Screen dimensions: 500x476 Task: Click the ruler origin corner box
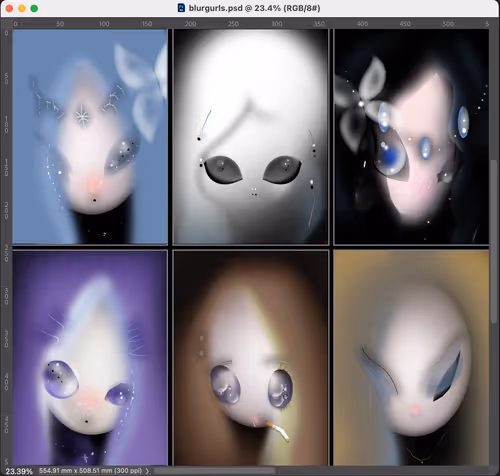click(x=6, y=24)
